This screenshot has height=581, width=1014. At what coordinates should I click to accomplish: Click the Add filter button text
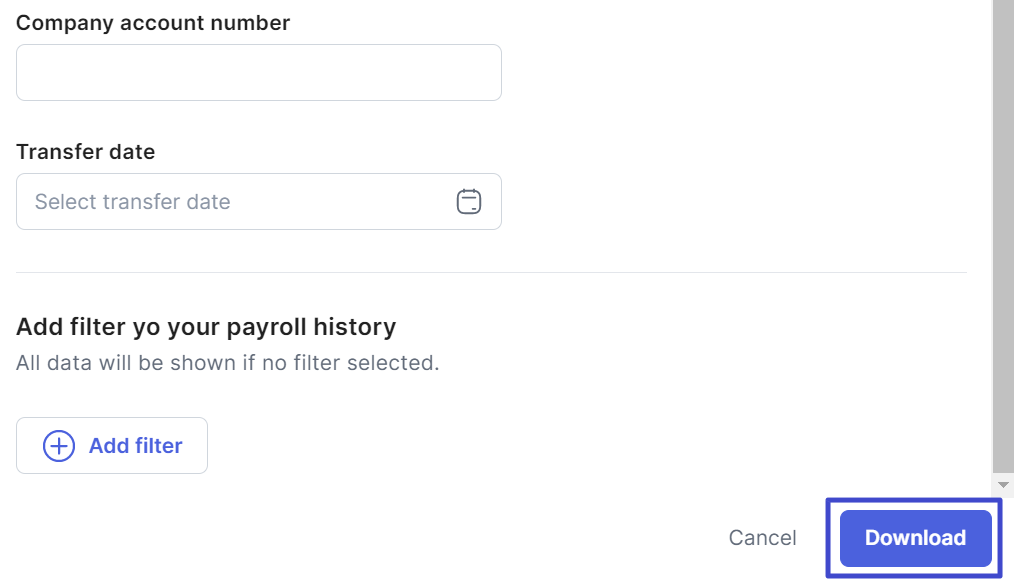coord(135,446)
